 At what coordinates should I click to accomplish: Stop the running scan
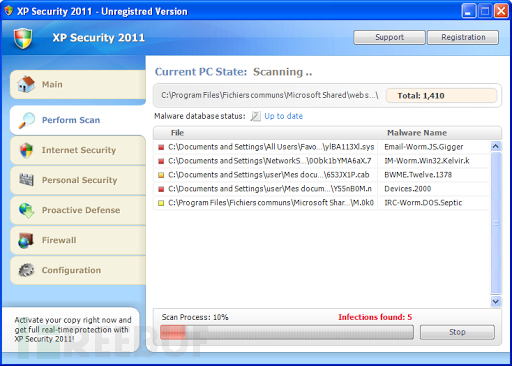(x=457, y=332)
